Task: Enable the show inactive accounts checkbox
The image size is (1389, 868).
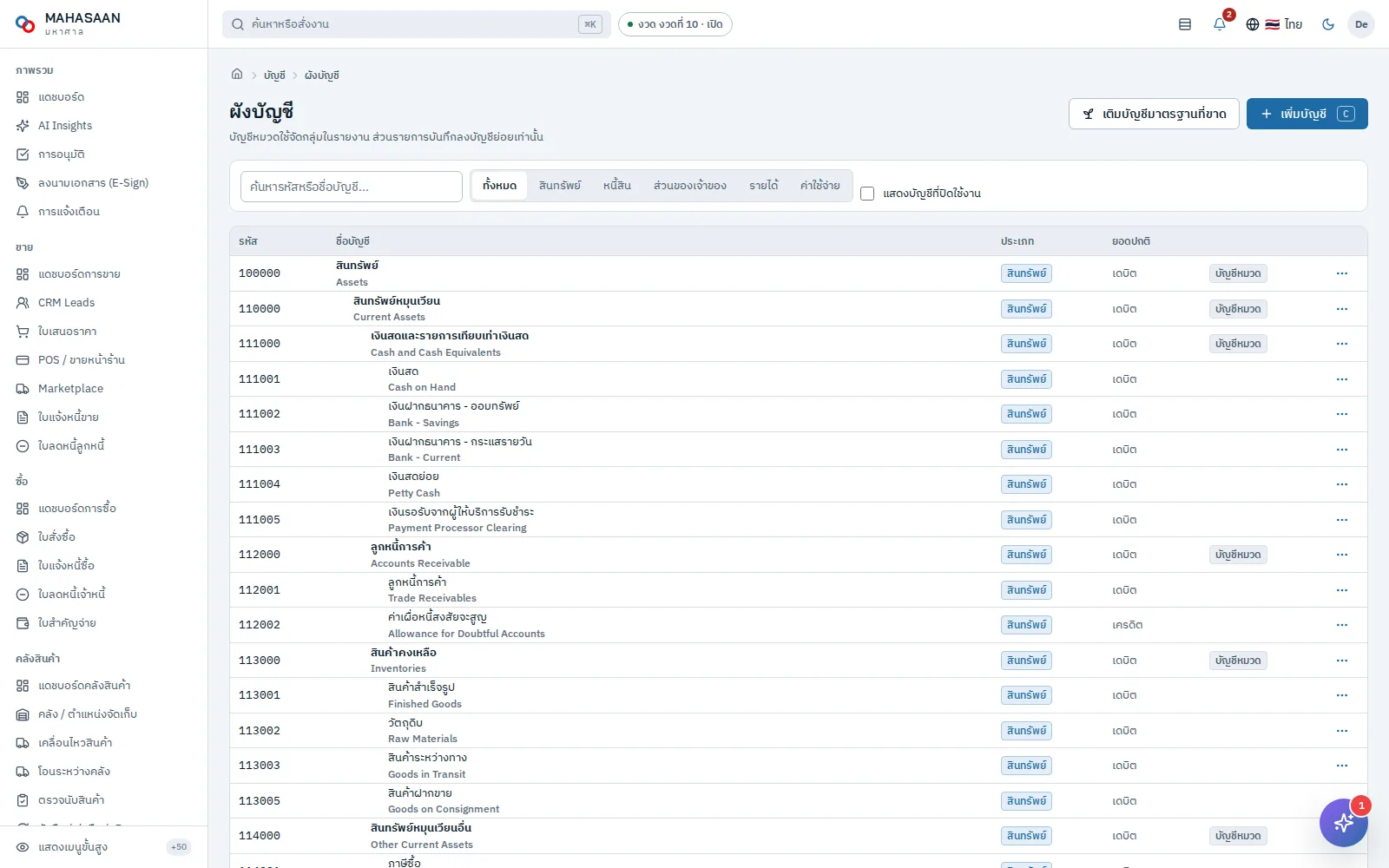Action: pyautogui.click(x=867, y=194)
